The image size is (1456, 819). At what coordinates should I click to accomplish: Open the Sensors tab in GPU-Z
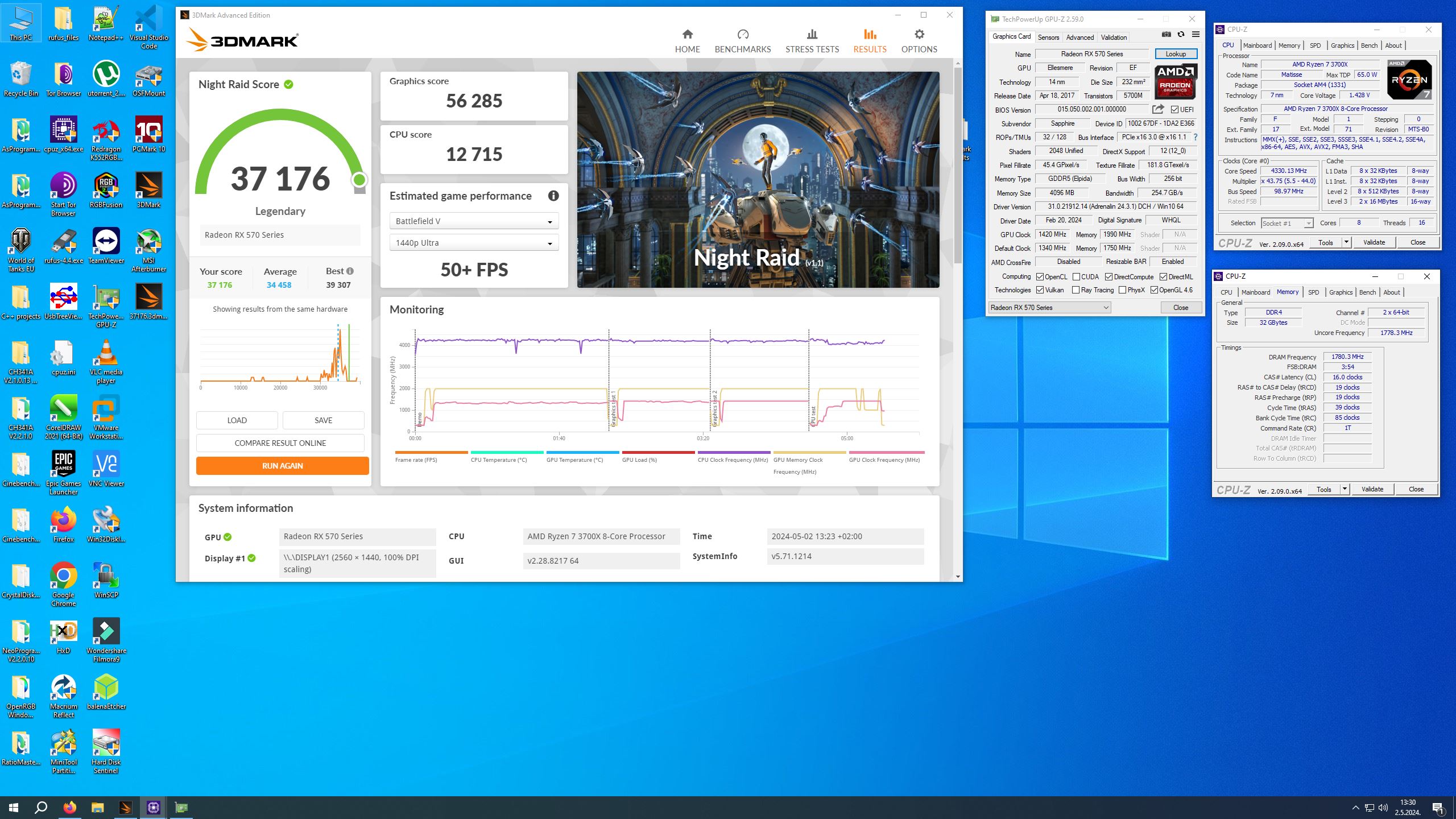tap(1048, 38)
